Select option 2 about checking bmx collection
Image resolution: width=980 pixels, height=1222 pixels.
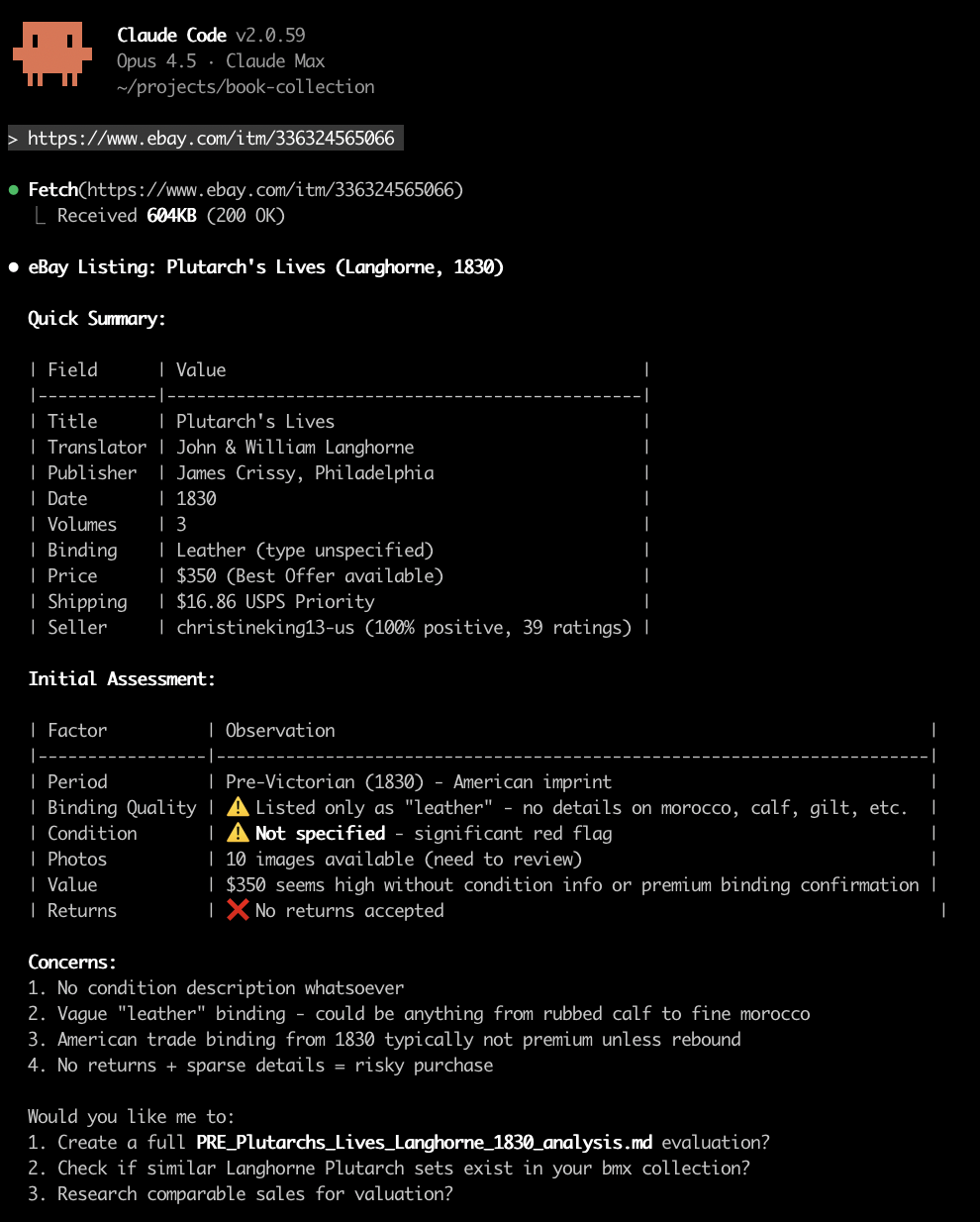pyautogui.click(x=403, y=1168)
